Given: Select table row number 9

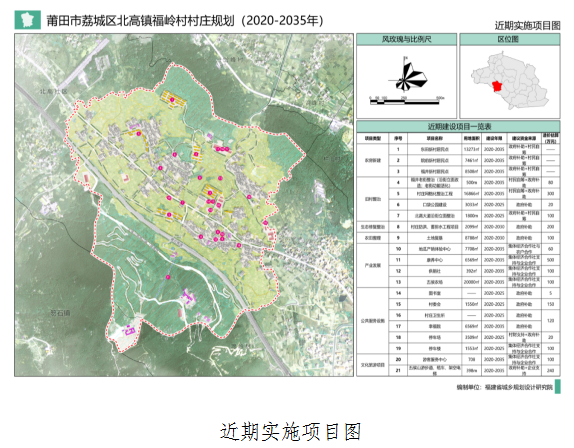Looking at the screenshot, I should (x=458, y=238).
